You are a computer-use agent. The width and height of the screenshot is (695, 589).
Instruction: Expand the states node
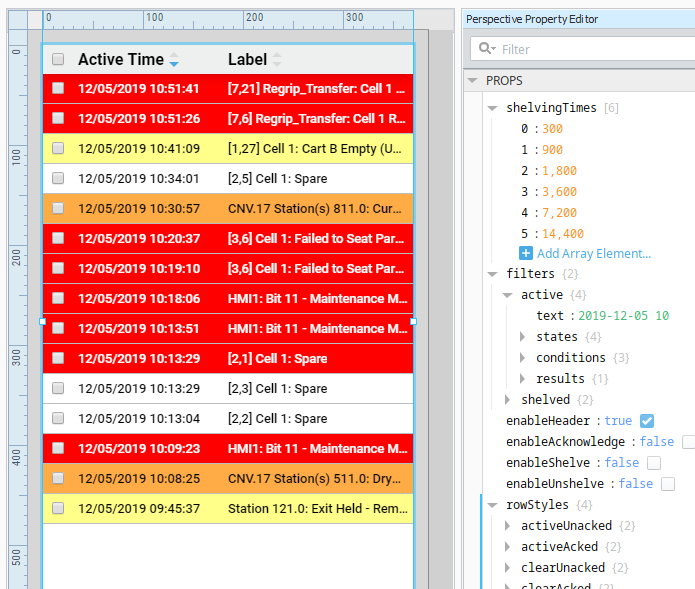tap(523, 337)
